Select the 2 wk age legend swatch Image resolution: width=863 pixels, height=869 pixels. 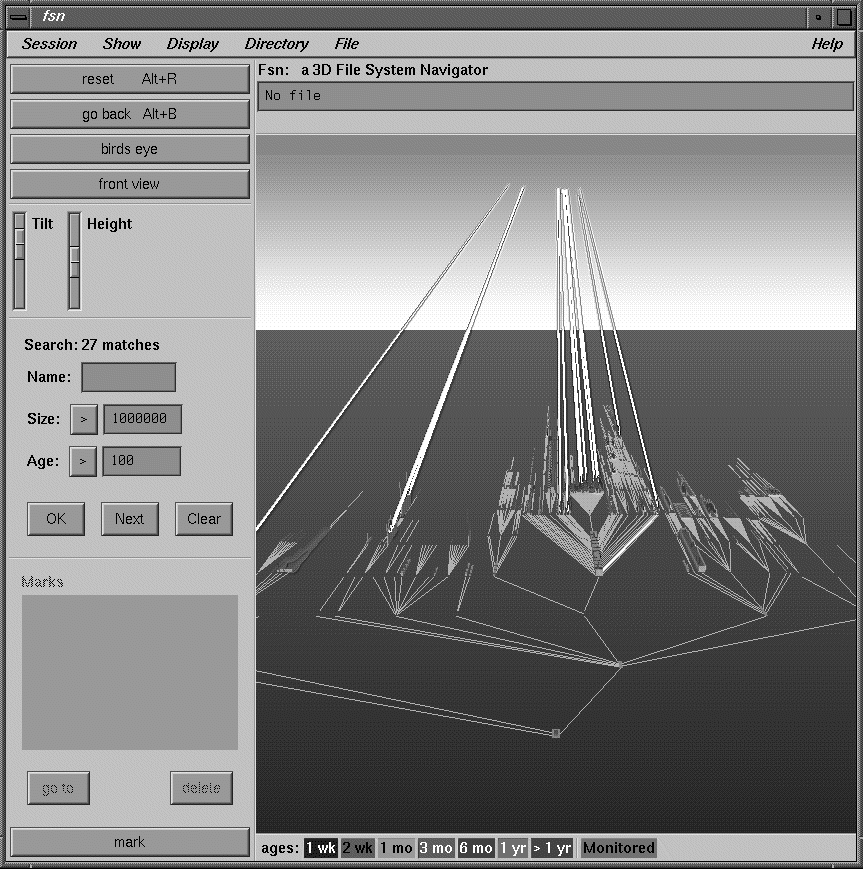point(358,848)
